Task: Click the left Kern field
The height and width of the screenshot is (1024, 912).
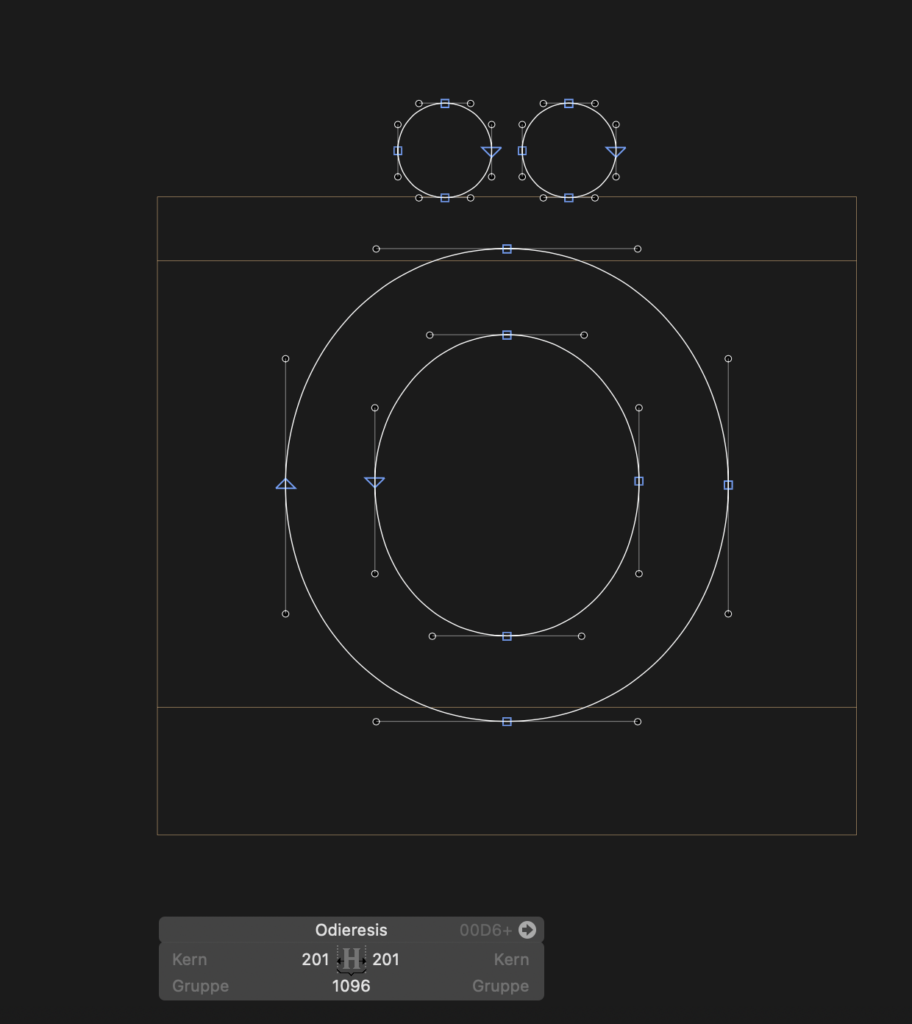Action: coord(189,959)
